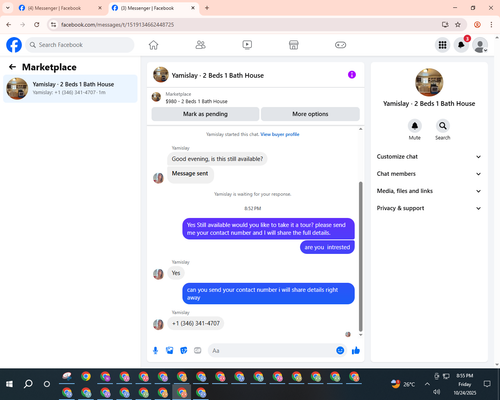
Task: Open Cortana circle on taskbar
Action: point(47,384)
